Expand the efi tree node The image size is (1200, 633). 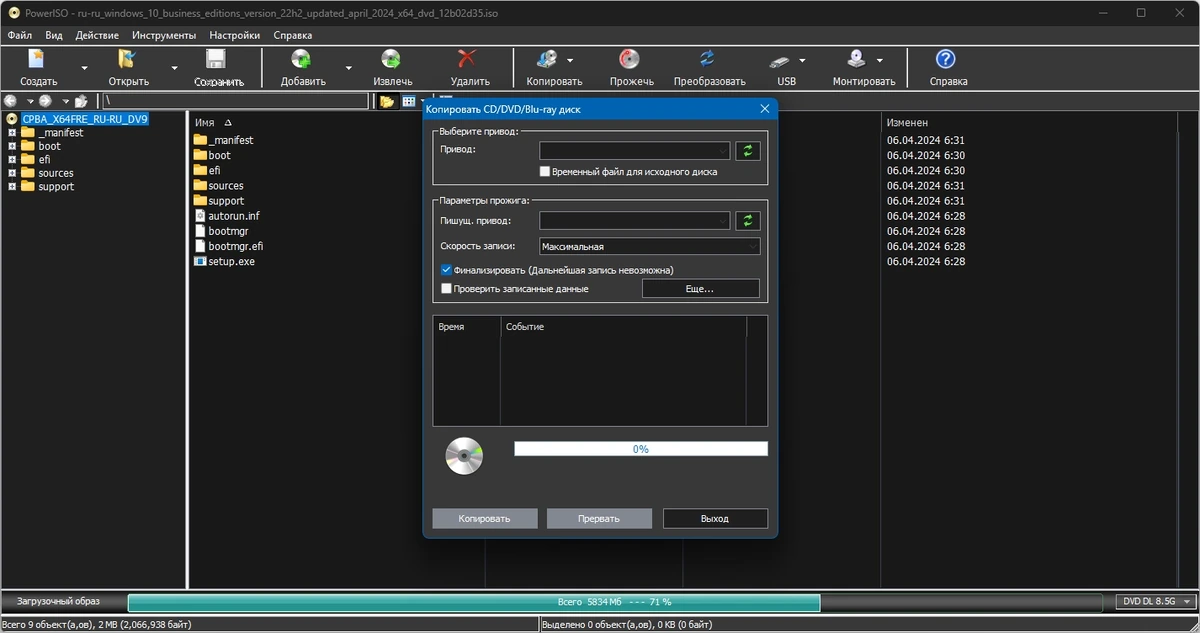(x=12, y=159)
